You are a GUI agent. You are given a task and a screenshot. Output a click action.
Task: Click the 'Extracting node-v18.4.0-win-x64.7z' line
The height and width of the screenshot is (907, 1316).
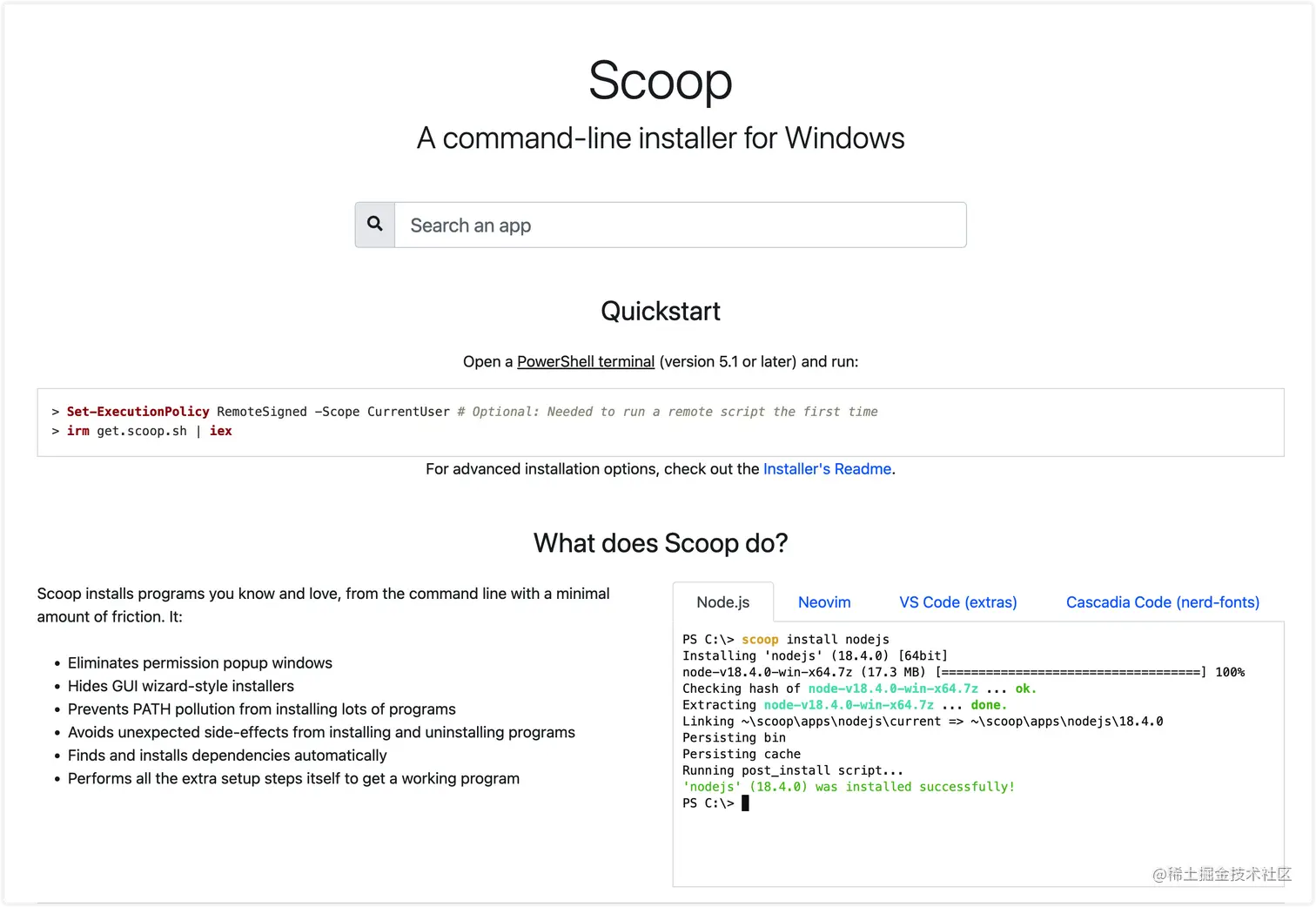coord(844,705)
